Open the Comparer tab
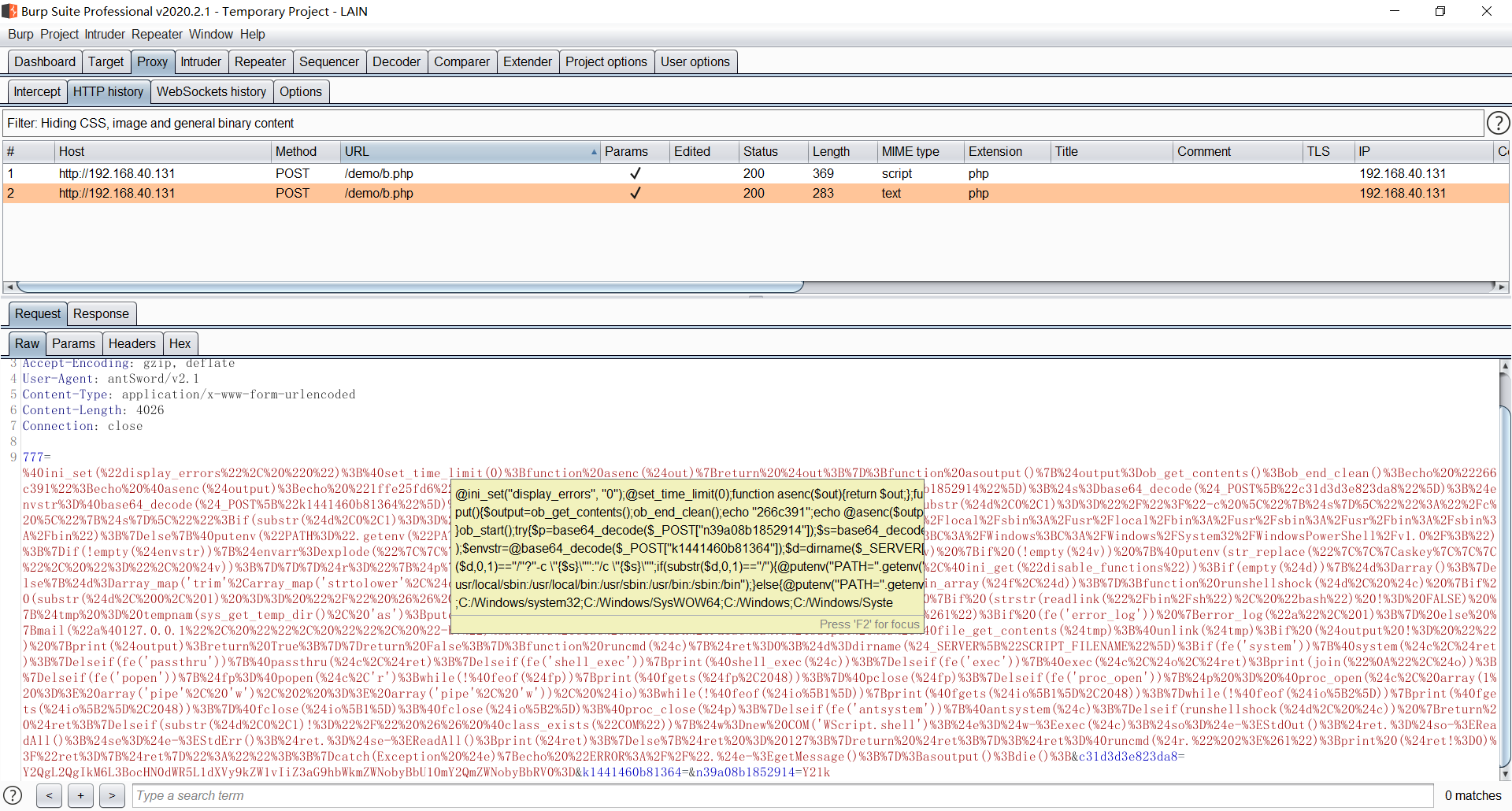The image size is (1512, 811). (x=461, y=61)
